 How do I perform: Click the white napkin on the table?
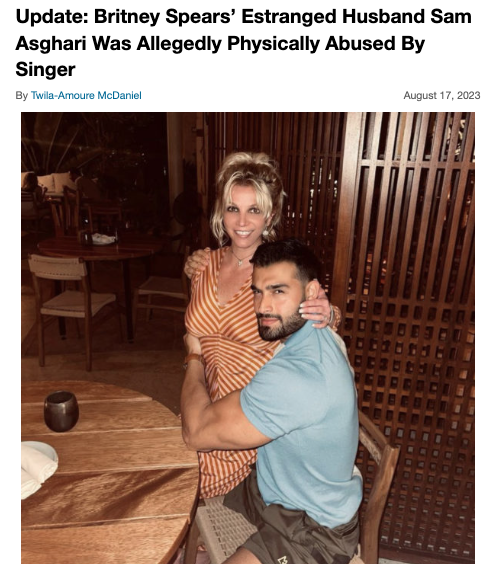click(38, 468)
